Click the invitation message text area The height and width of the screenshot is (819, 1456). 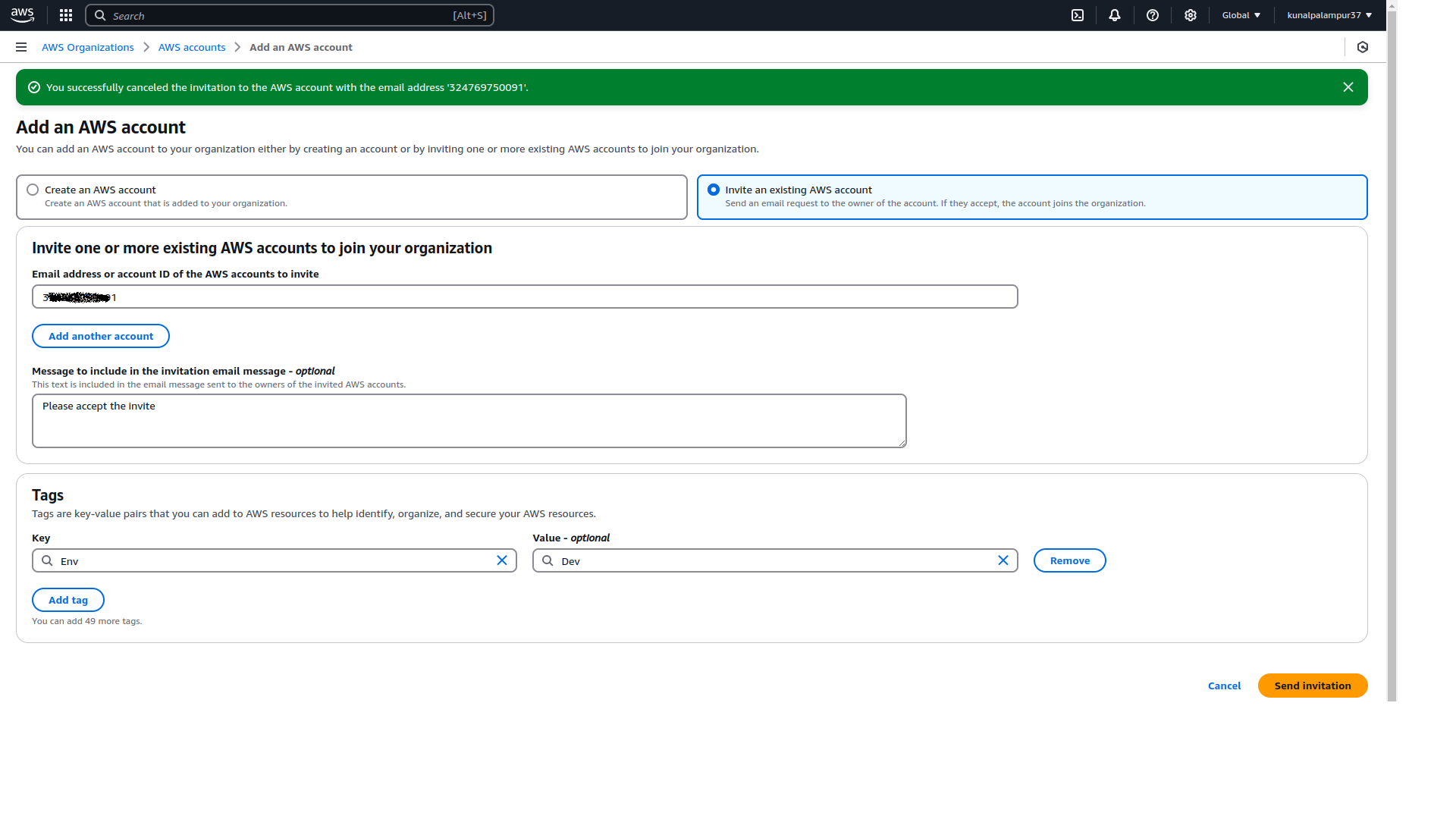(x=469, y=421)
